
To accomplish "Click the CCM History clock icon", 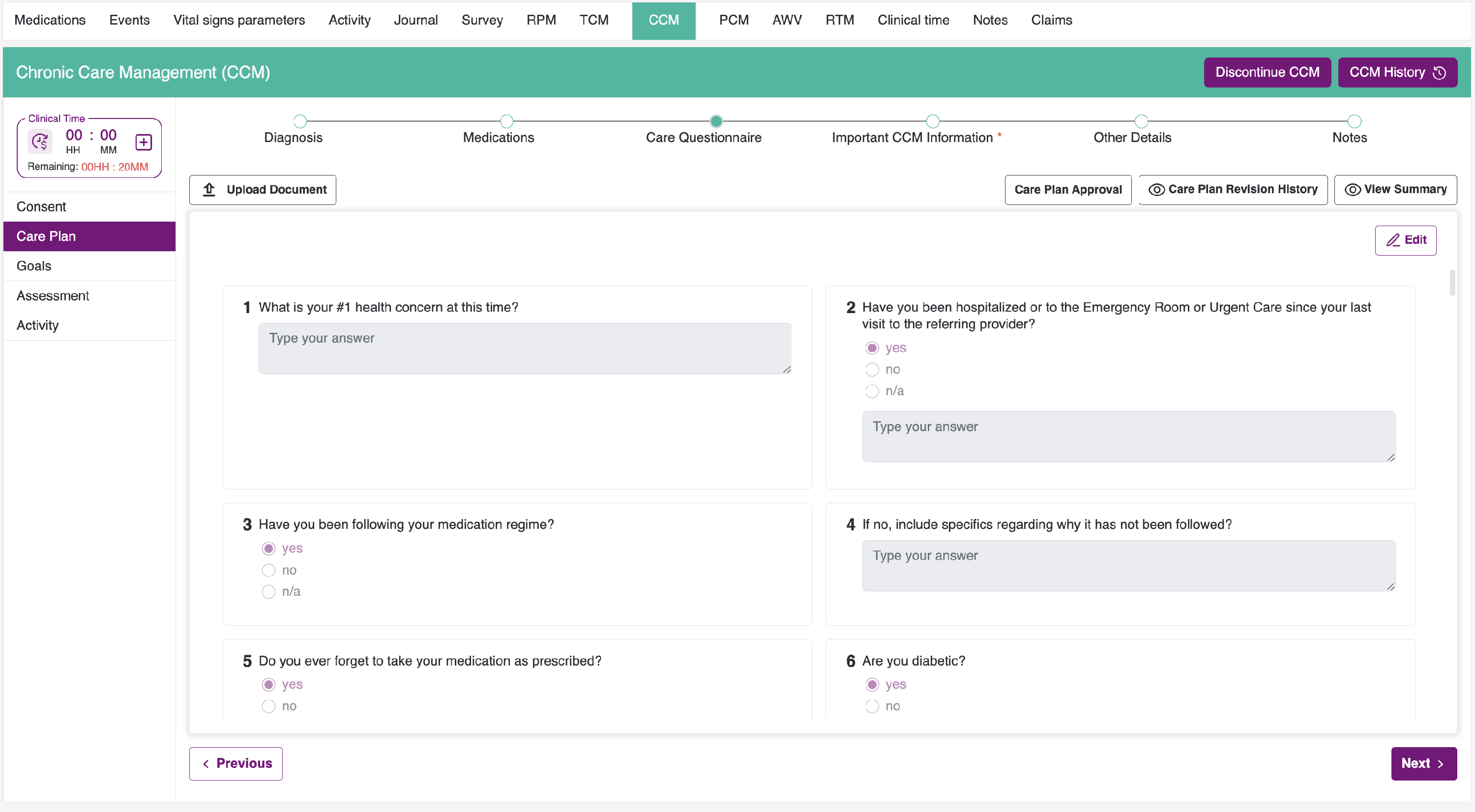I will [1440, 73].
